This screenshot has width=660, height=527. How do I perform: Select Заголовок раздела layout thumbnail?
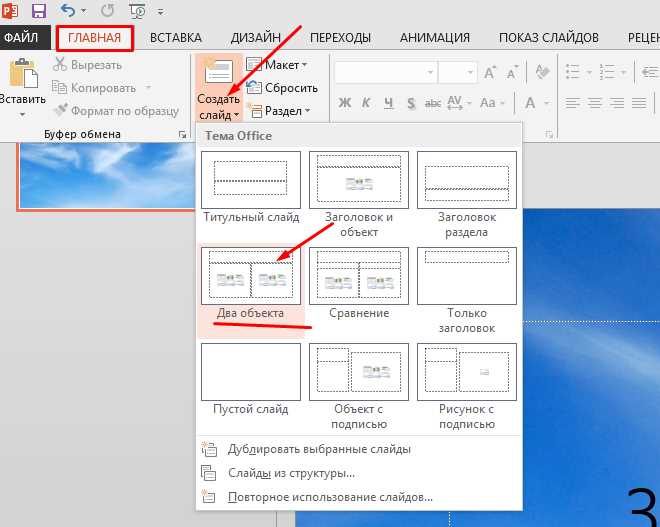point(467,180)
